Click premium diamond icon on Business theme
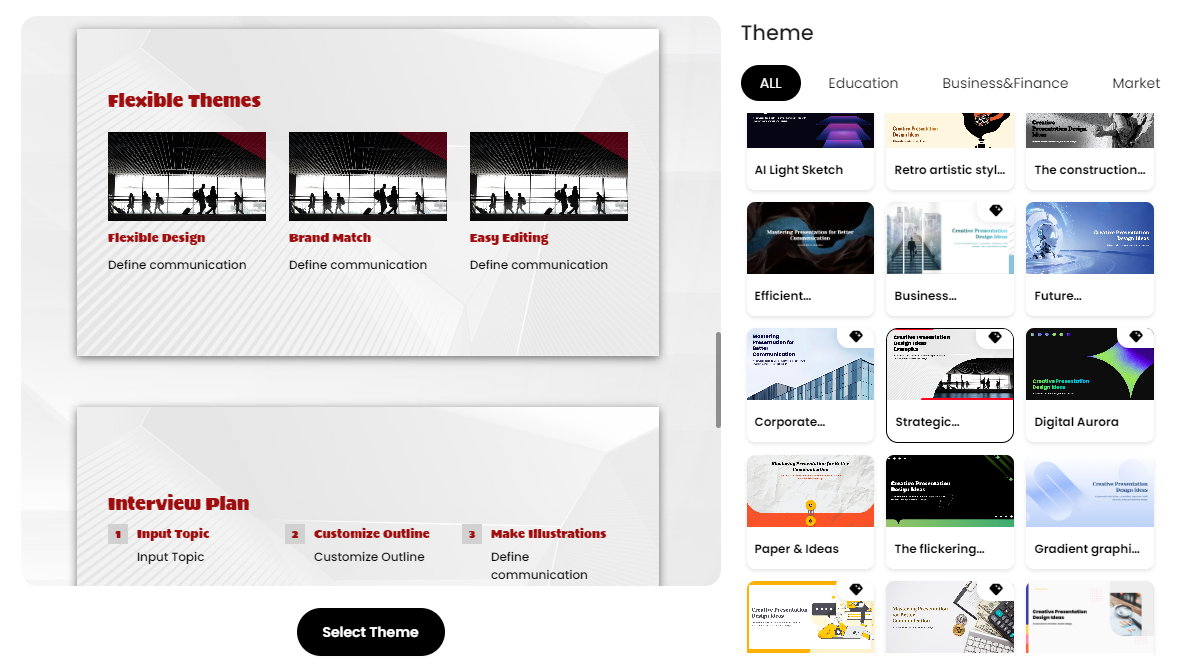Image resolution: width=1189 pixels, height=671 pixels. 996,210
